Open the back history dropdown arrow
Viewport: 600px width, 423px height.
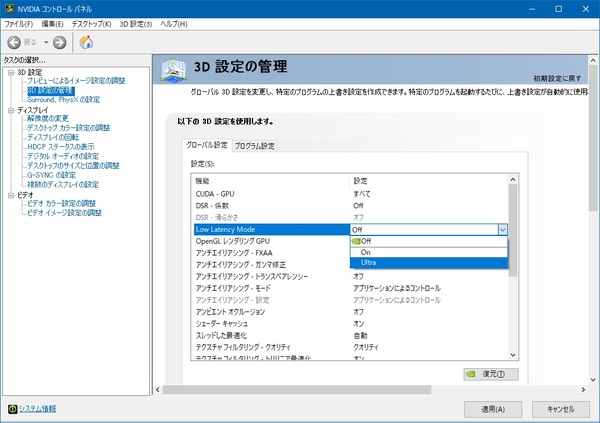(46, 42)
